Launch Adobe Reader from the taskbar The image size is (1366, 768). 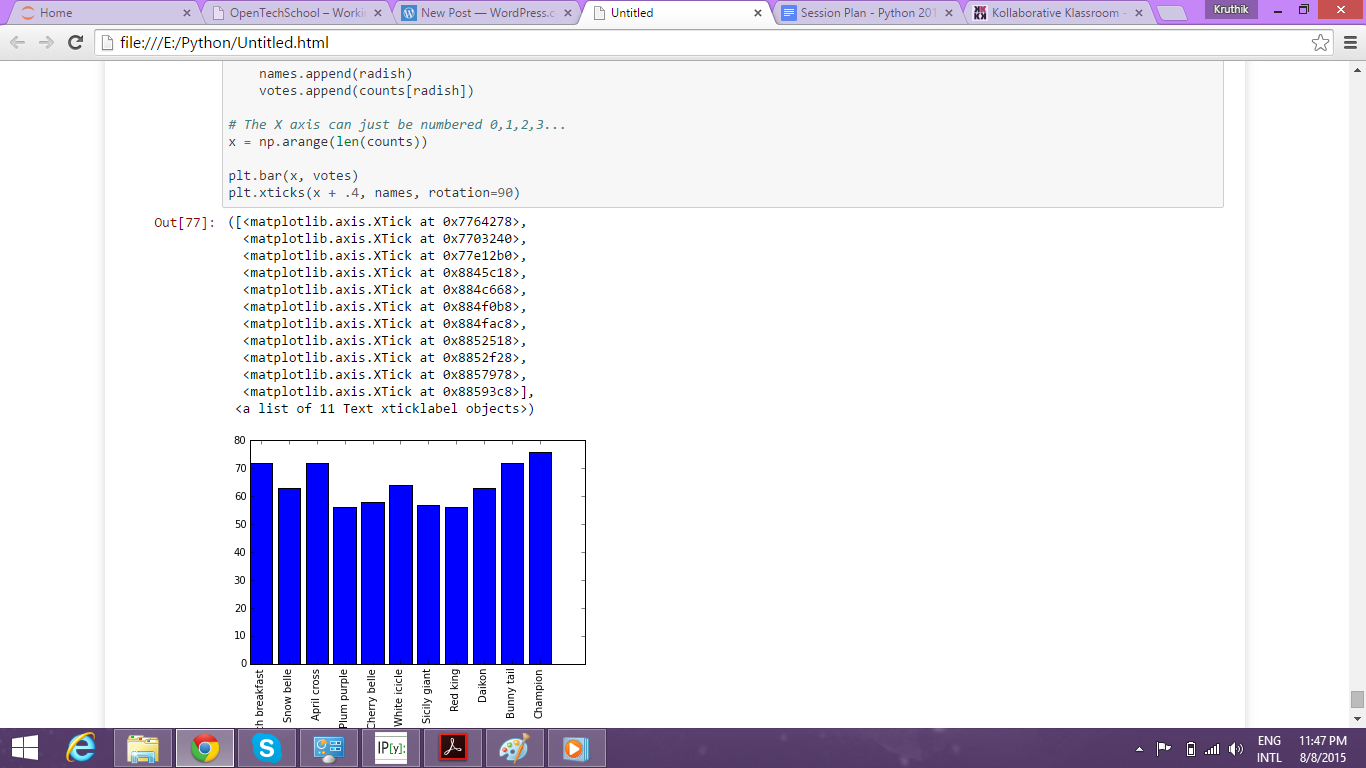pyautogui.click(x=451, y=747)
